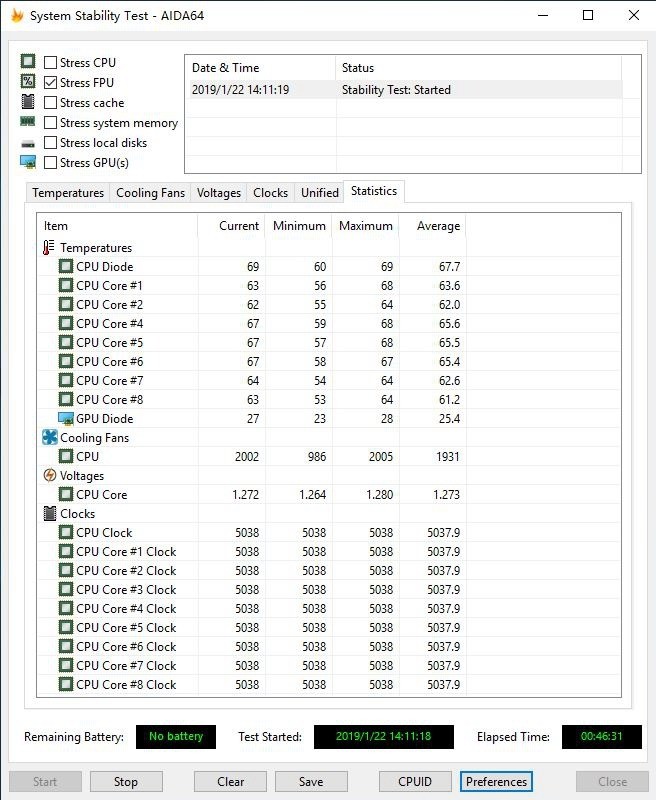Screen dimensions: 656x800
Task: Enable the Stress CPU checkbox
Action: pos(51,62)
